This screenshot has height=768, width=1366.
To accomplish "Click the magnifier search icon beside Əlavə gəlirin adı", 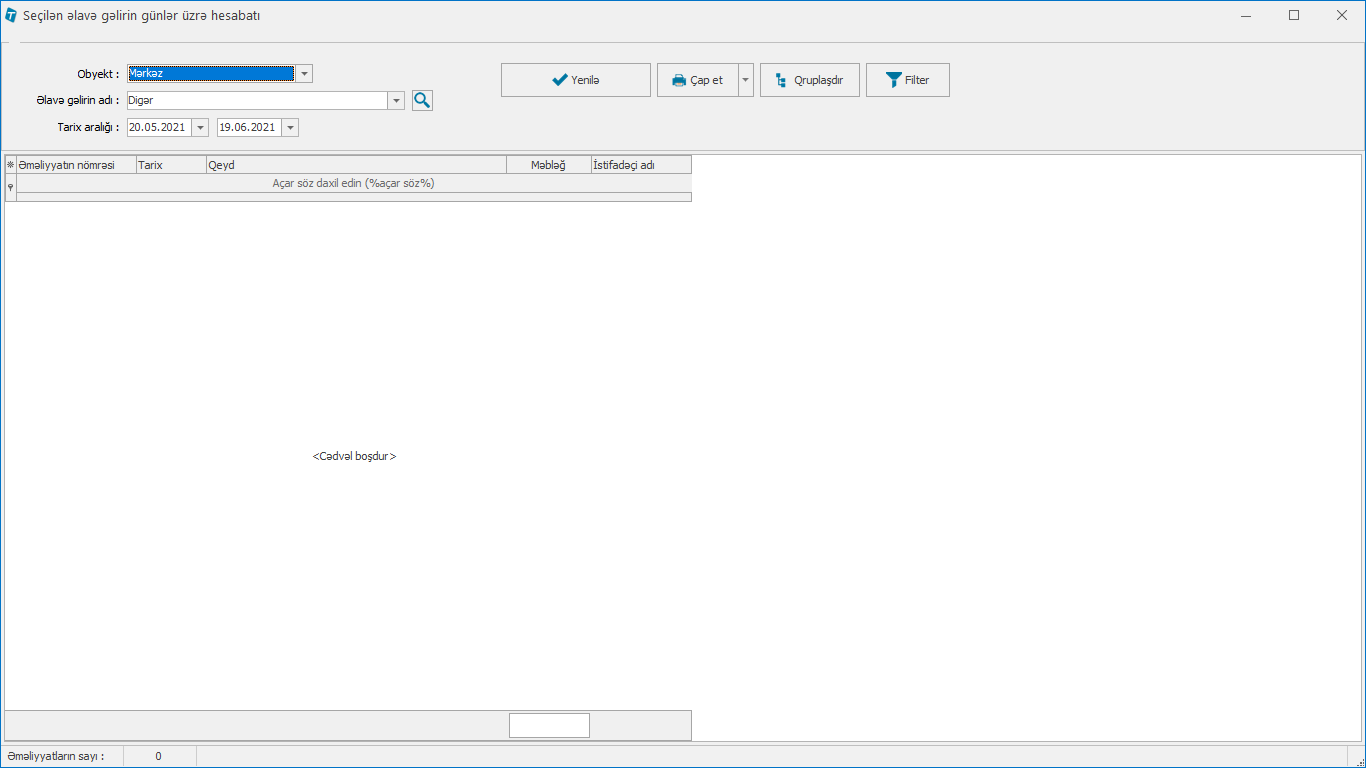I will pos(422,100).
